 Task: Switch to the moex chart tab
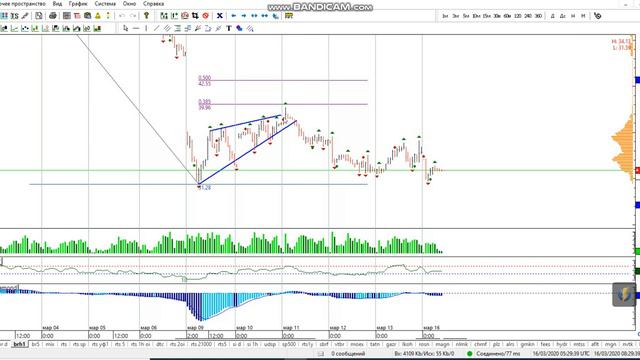pos(357,344)
